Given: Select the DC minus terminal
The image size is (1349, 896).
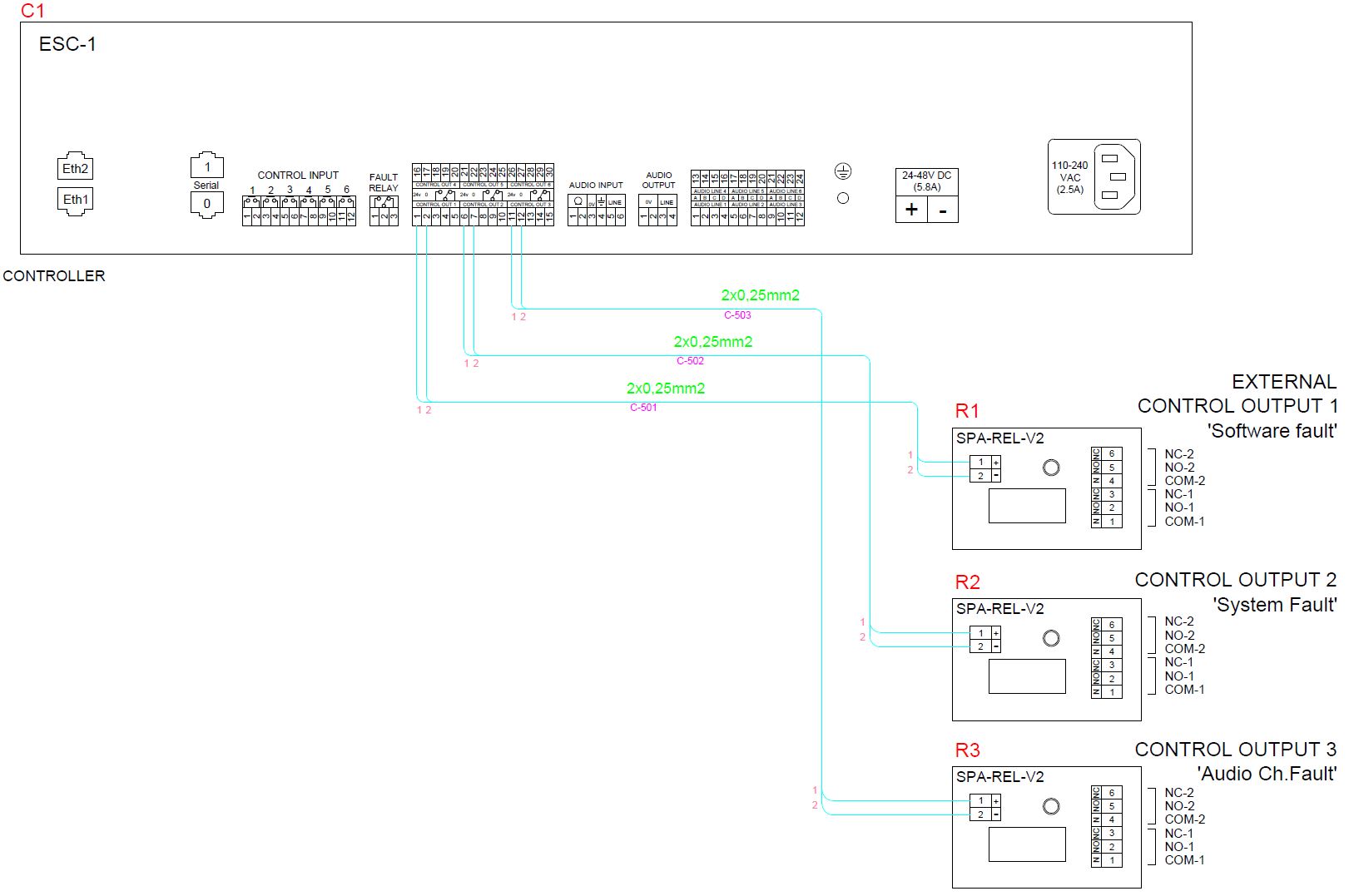Looking at the screenshot, I should pyautogui.click(x=943, y=210).
